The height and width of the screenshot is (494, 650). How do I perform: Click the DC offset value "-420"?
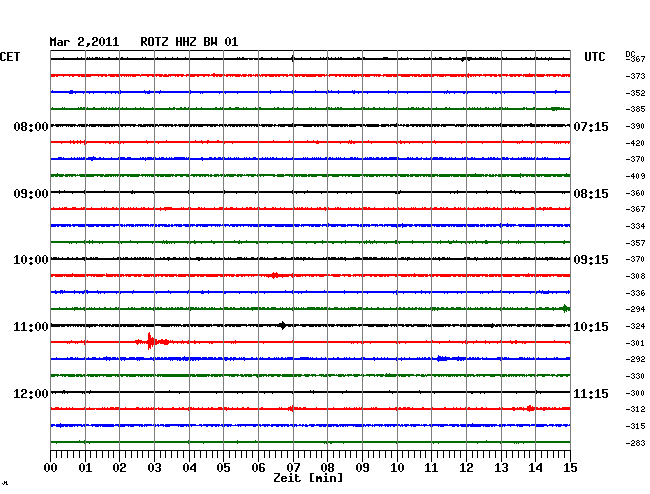(635, 143)
